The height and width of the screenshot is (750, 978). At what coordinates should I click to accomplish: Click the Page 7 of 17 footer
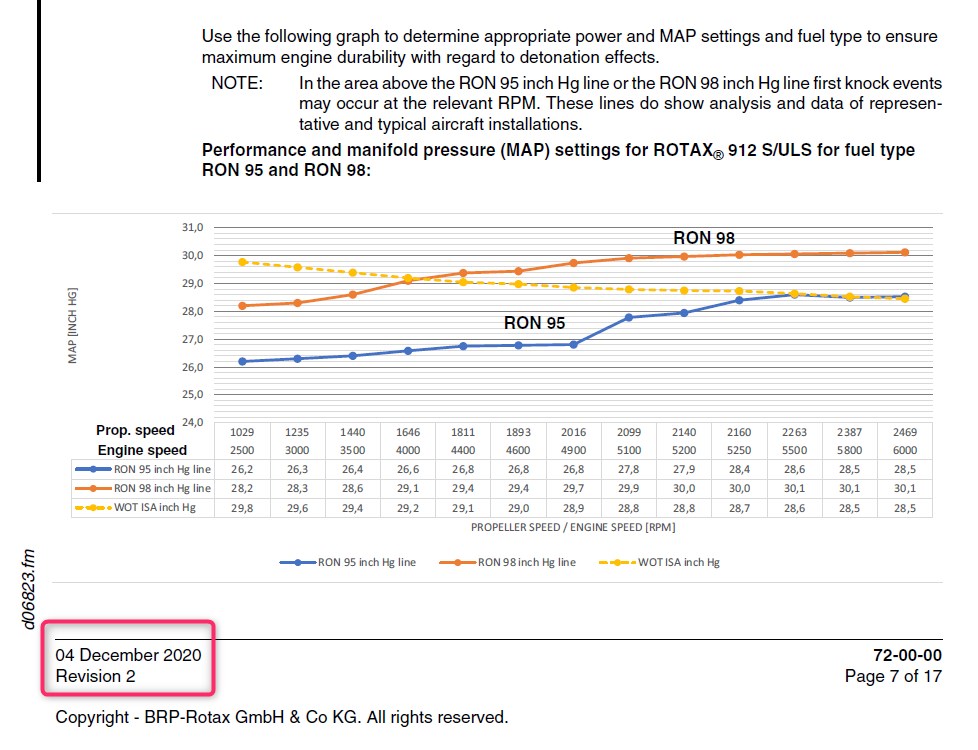(x=893, y=676)
